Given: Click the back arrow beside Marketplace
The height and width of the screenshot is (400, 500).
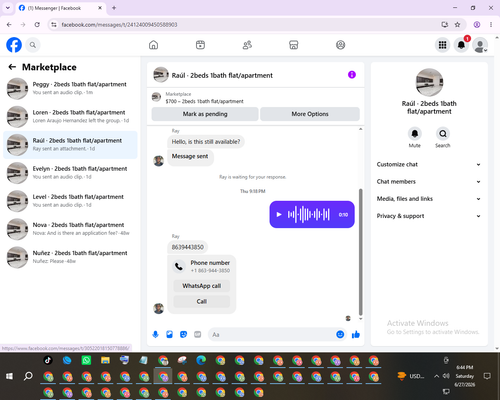Looking at the screenshot, I should (x=12, y=67).
